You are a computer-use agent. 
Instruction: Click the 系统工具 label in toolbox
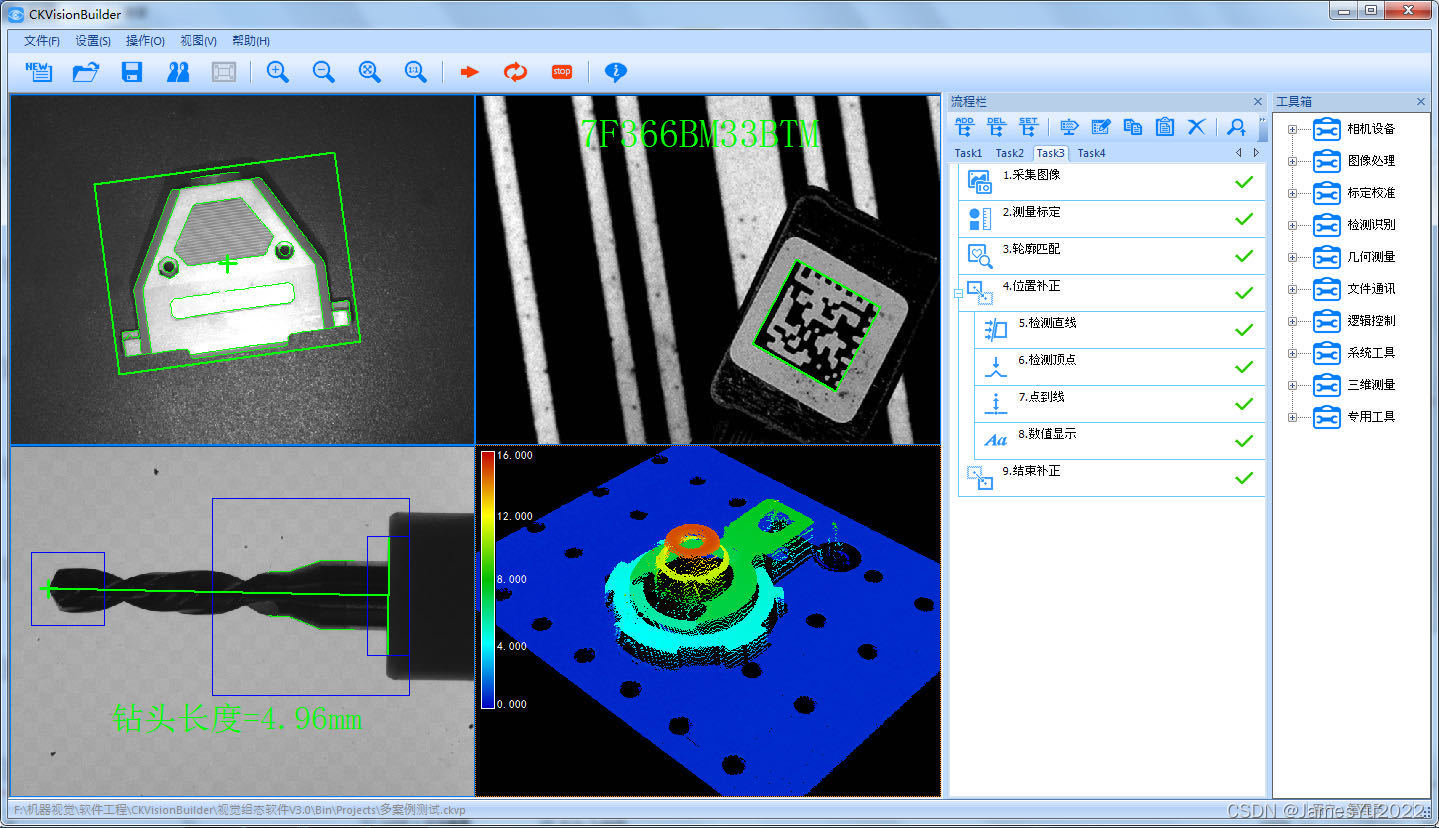pos(1371,353)
